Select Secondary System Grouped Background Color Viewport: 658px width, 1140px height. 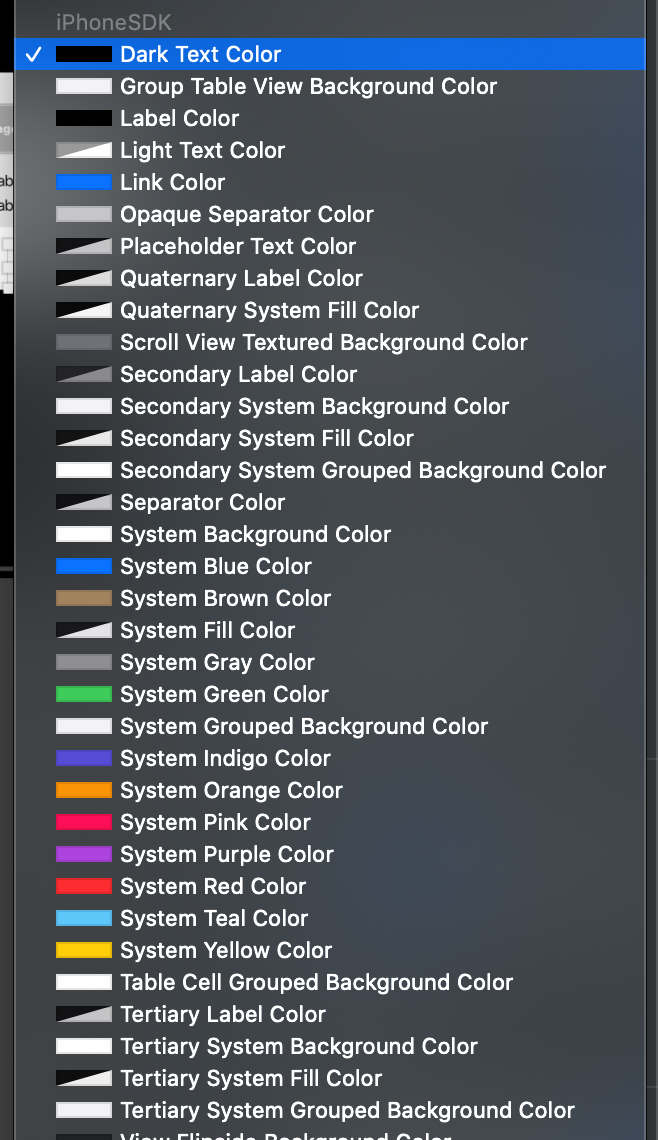pos(329,470)
